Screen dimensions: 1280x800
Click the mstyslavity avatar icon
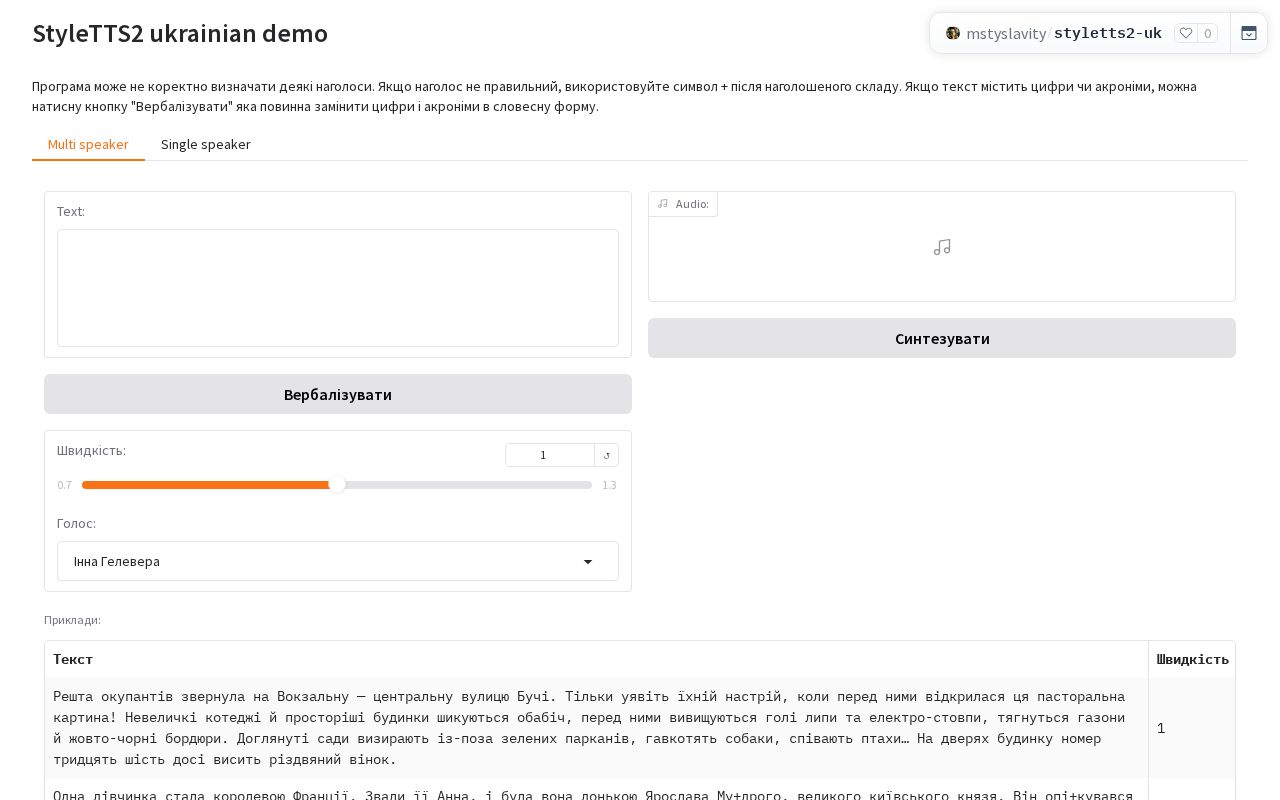(953, 33)
